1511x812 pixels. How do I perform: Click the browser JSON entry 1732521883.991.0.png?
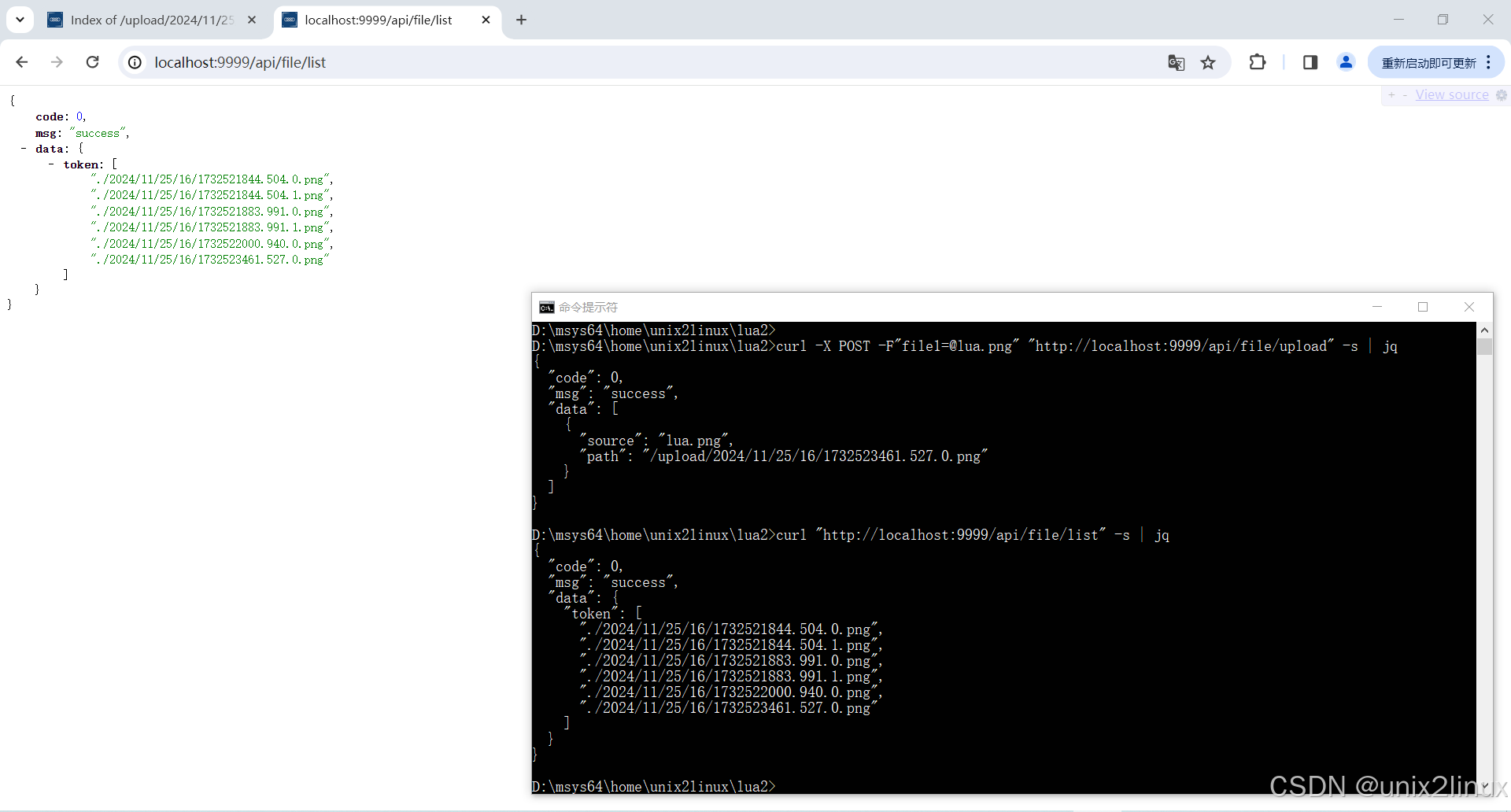pyautogui.click(x=210, y=212)
